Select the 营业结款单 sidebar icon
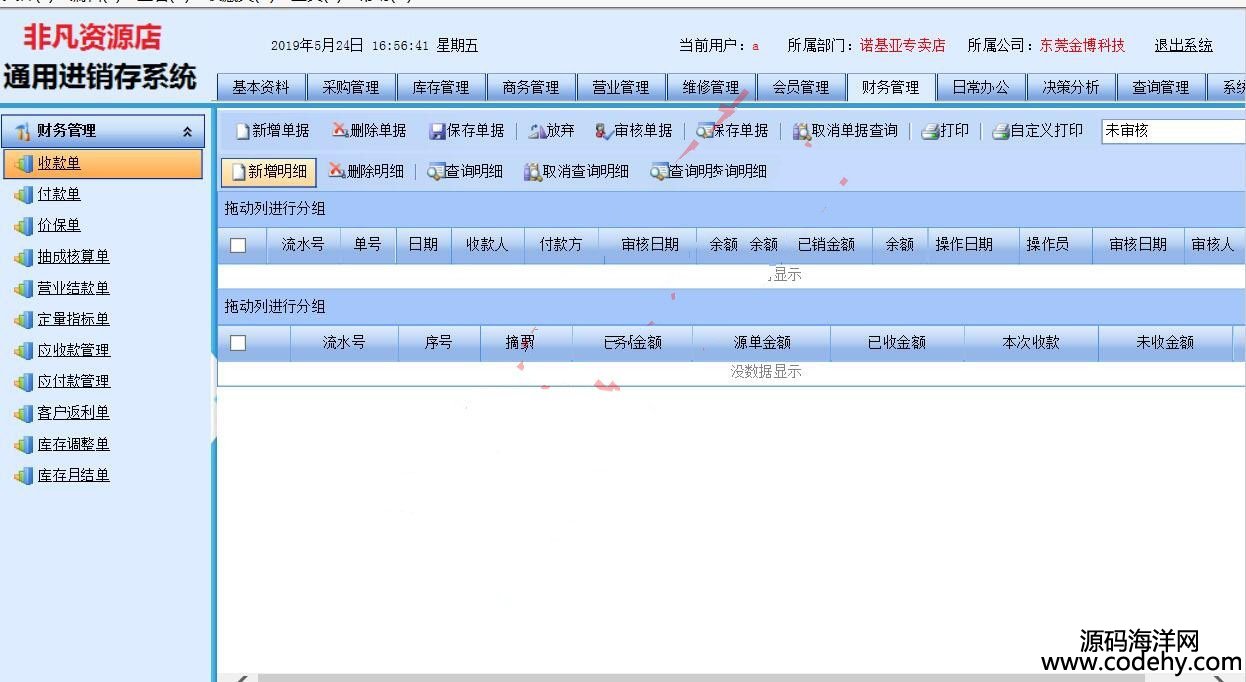 click(x=23, y=288)
